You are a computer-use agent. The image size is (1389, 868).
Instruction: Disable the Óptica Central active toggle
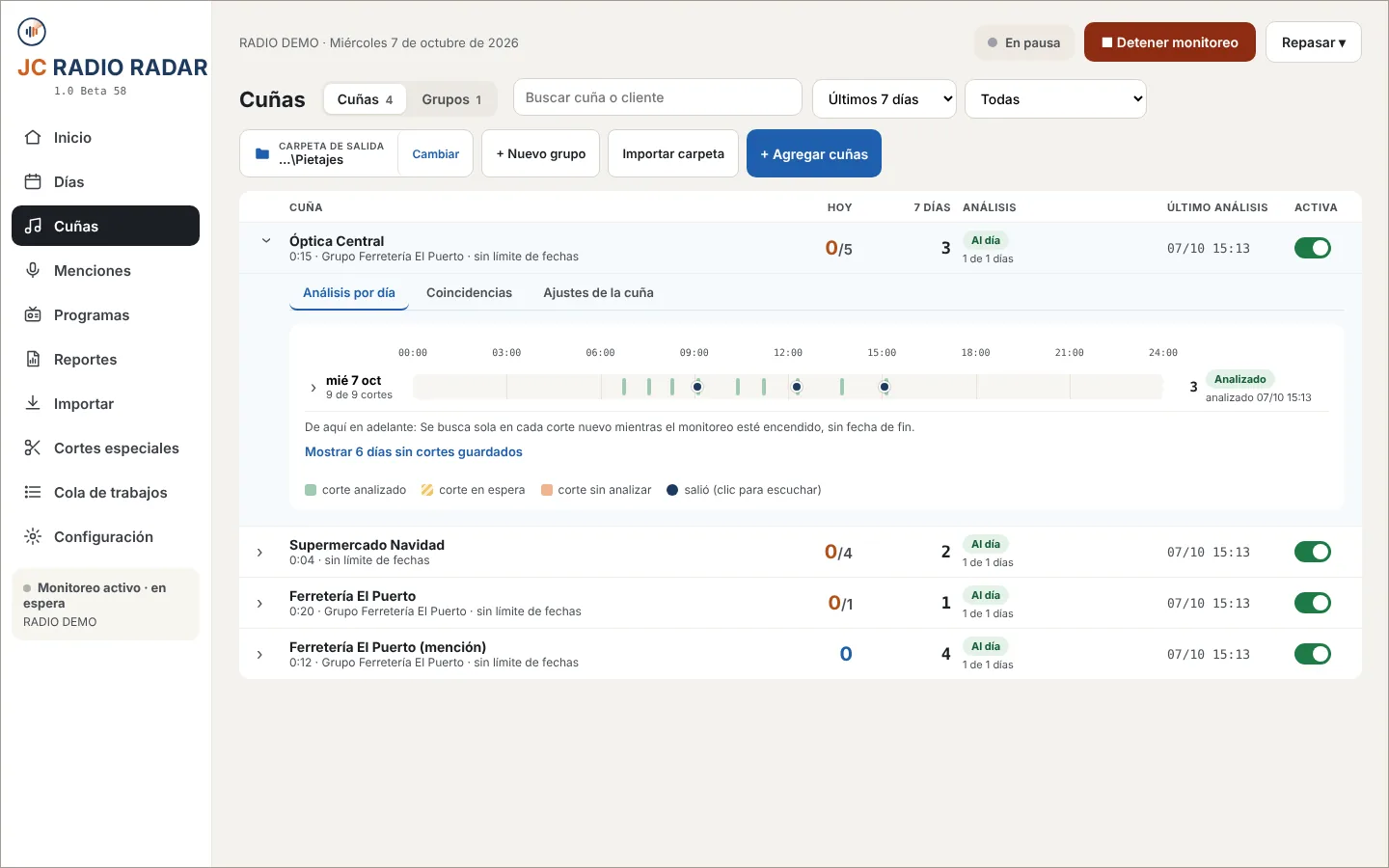click(1313, 249)
